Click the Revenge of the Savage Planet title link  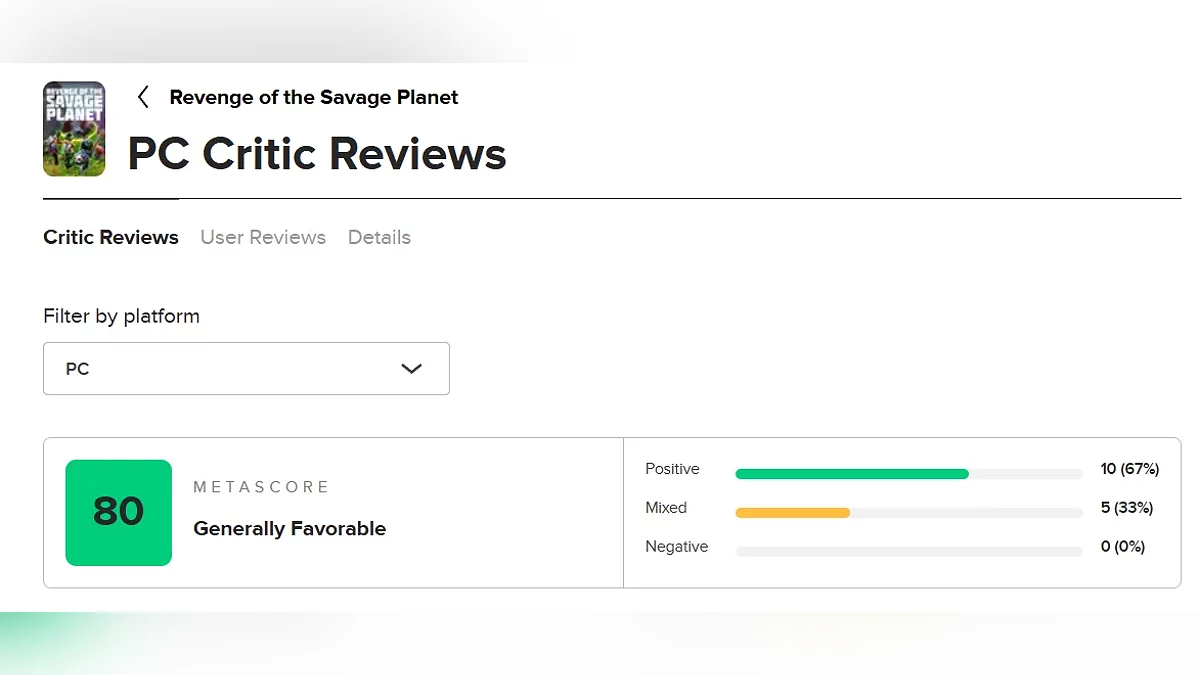point(314,97)
